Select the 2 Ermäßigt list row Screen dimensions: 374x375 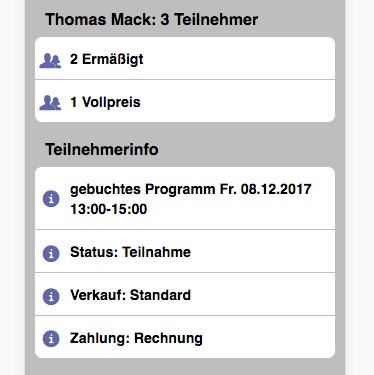[x=185, y=58]
